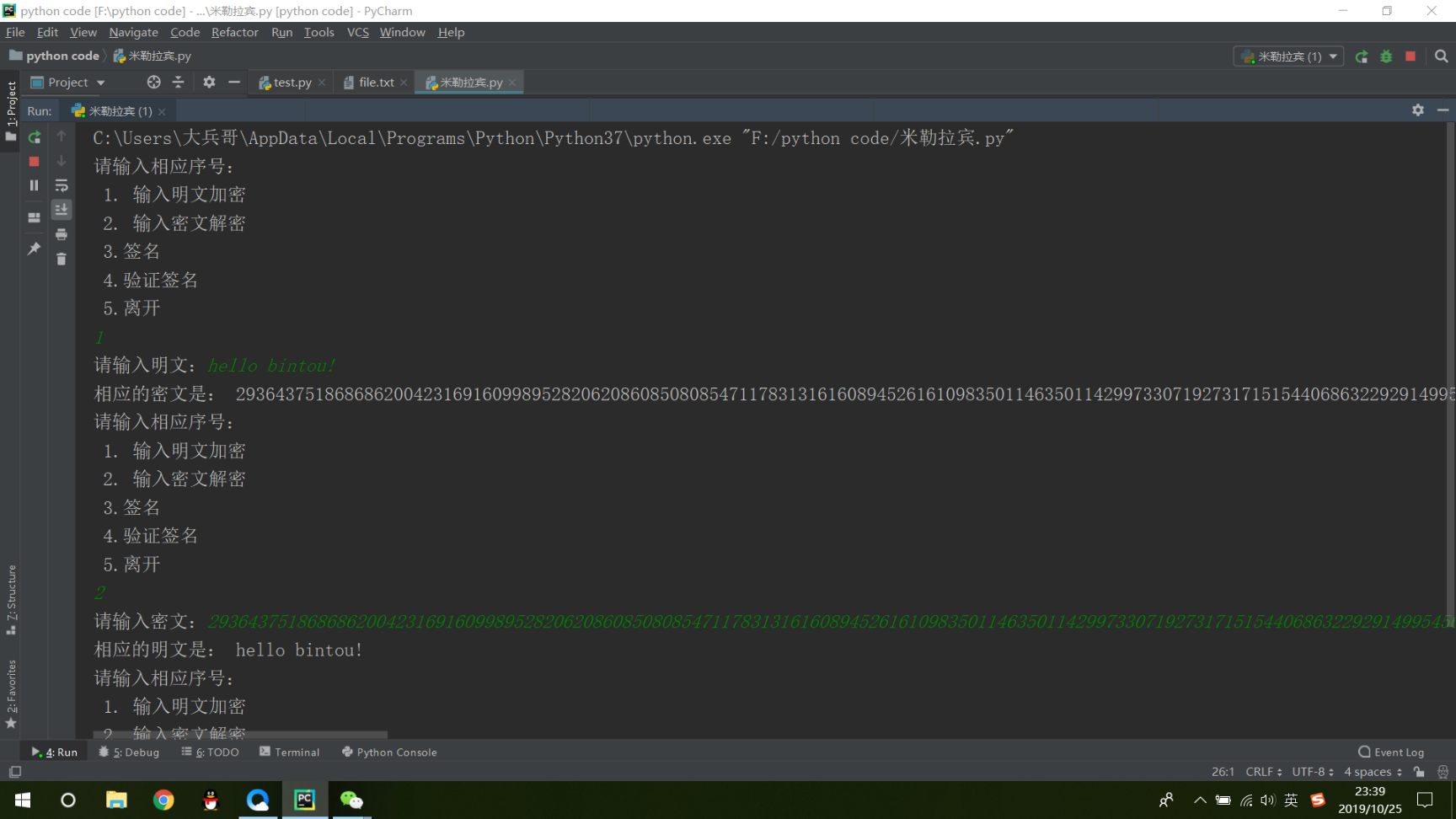
Task: Restore layout icon in Run sidebar
Action: (x=35, y=217)
